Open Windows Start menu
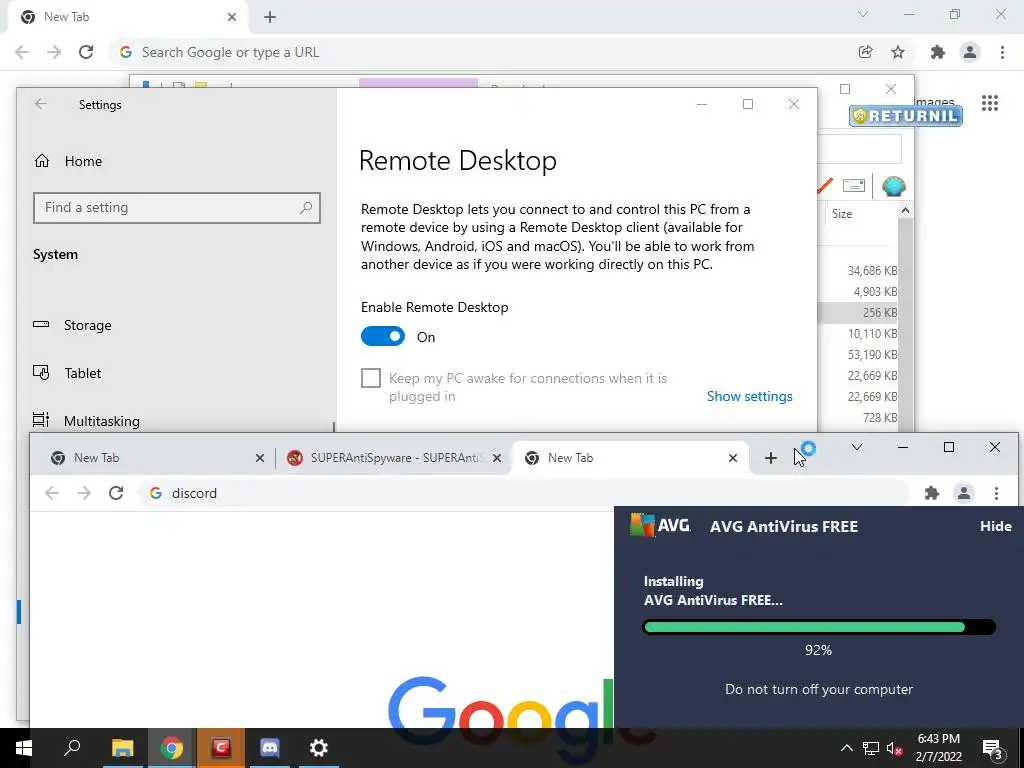The image size is (1024, 768). [x=24, y=748]
